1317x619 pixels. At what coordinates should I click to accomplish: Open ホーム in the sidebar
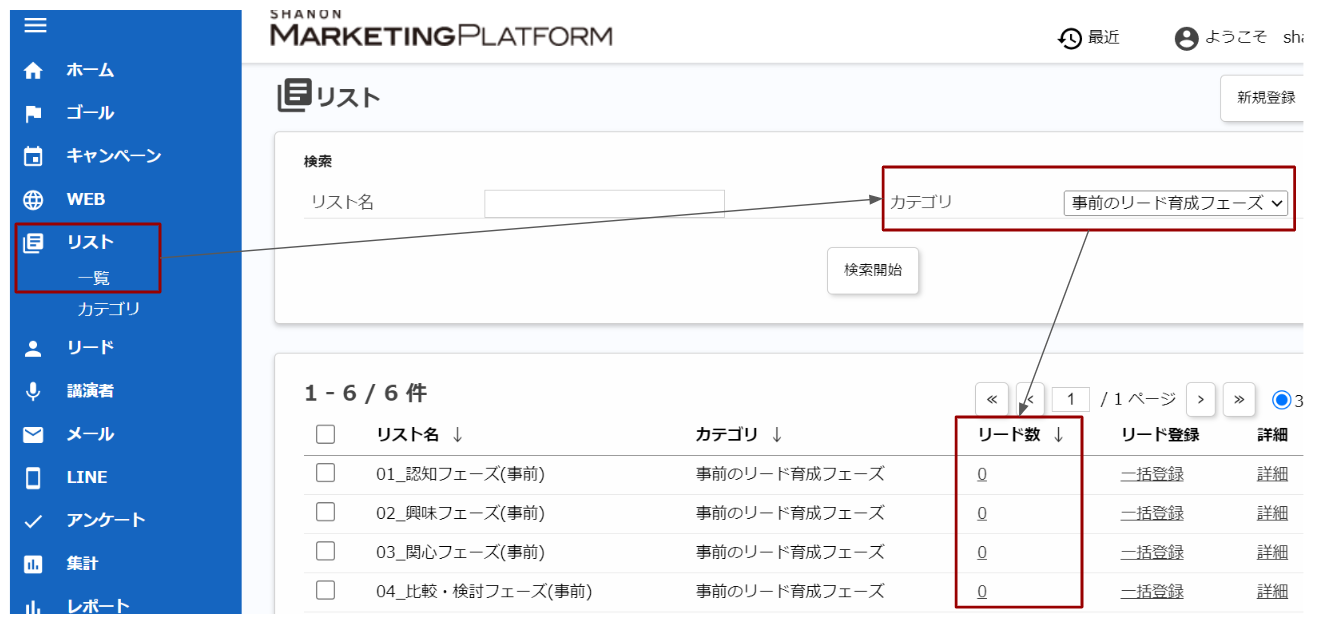click(90, 71)
